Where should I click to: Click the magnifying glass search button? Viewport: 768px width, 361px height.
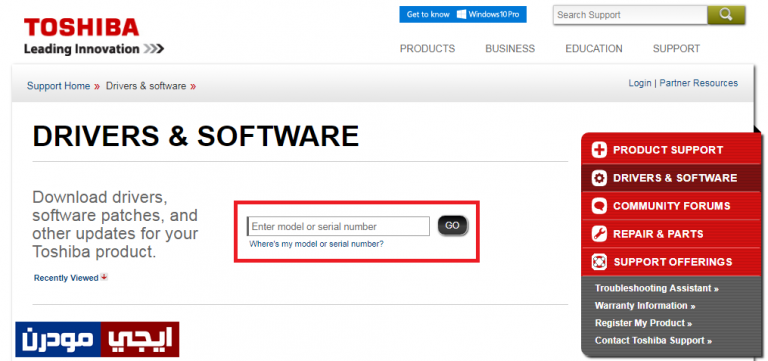pos(726,15)
